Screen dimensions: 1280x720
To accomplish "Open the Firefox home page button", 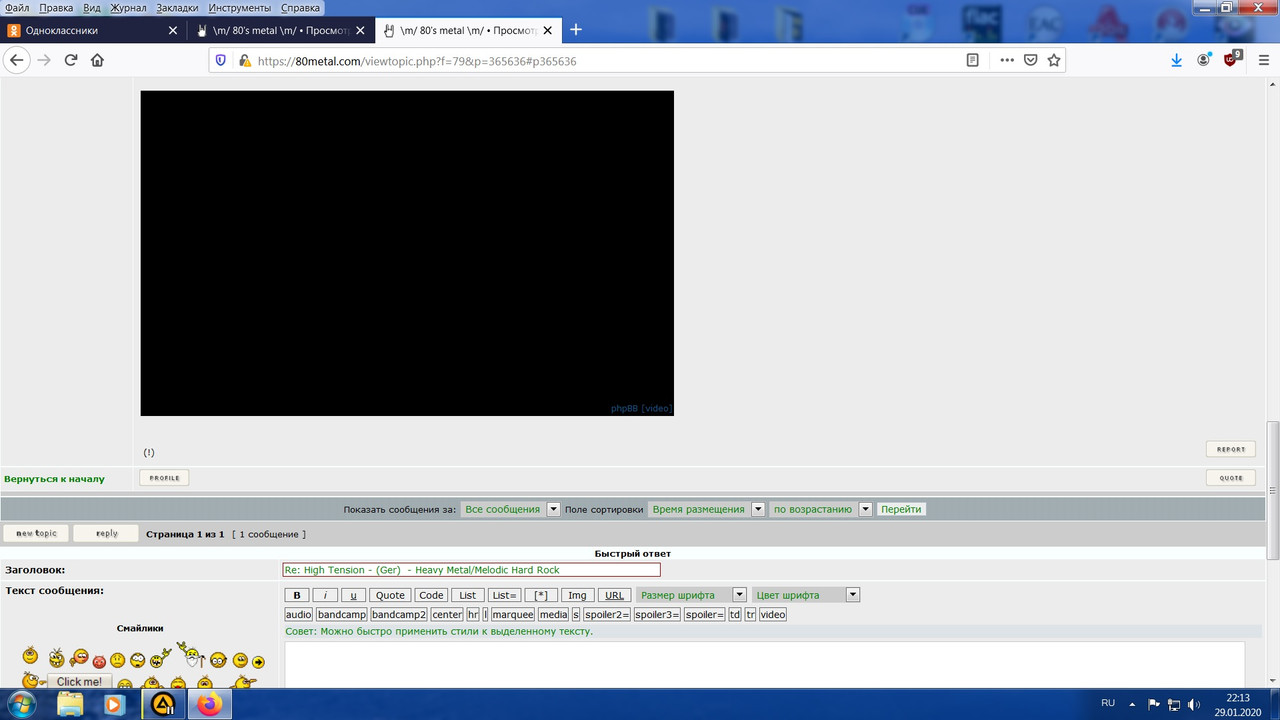I will 97,60.
